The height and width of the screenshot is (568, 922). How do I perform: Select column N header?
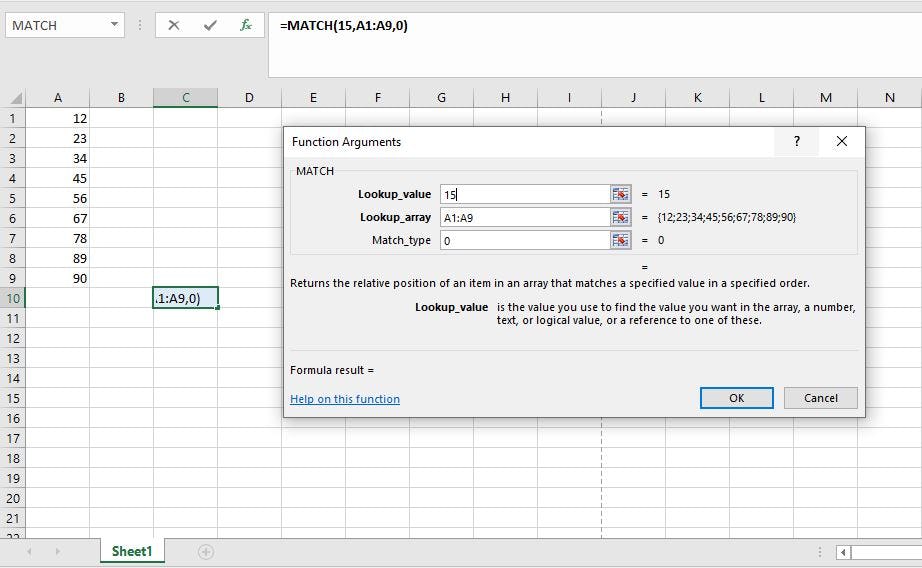click(x=890, y=98)
